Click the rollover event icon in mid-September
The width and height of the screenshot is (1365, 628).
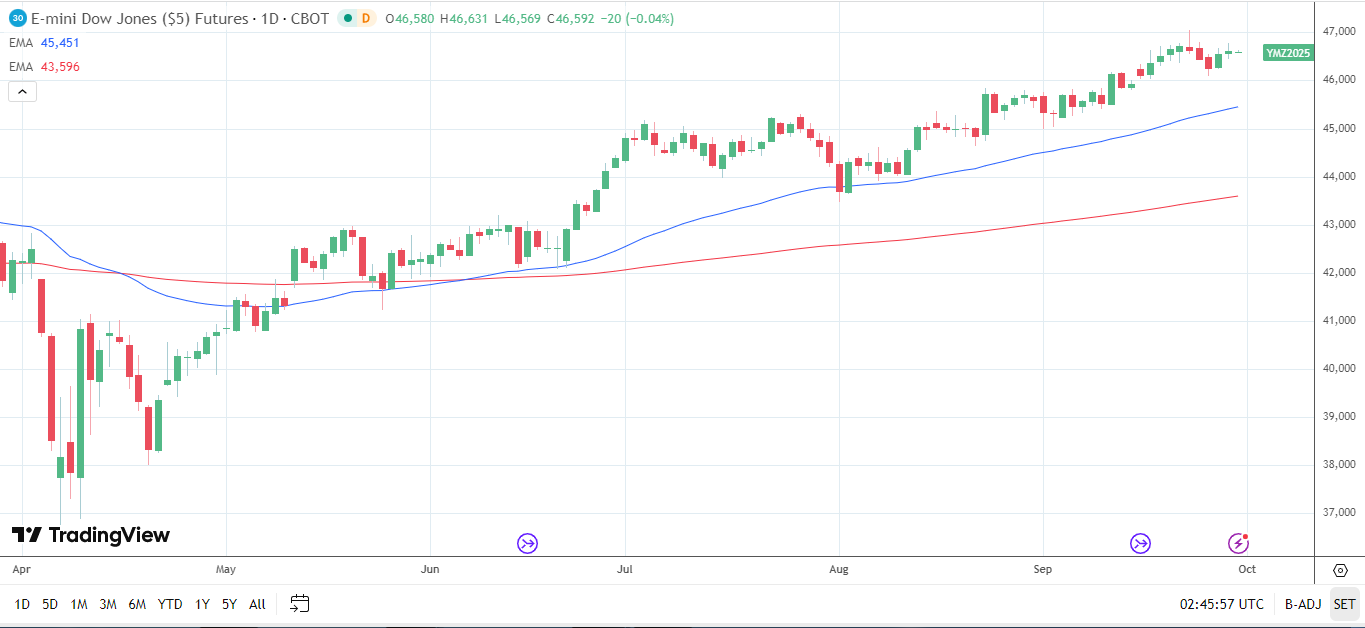point(1140,543)
